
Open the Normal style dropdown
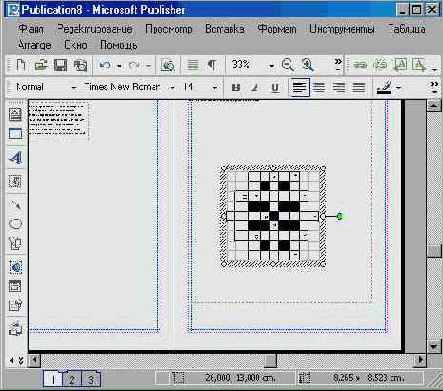pos(74,88)
